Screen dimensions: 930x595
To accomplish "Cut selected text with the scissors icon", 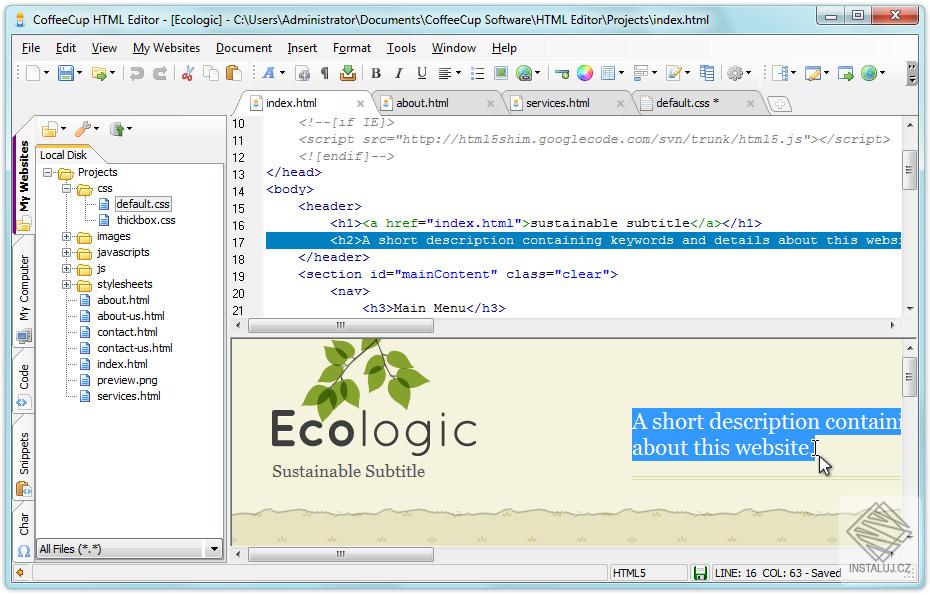I will (x=188, y=73).
